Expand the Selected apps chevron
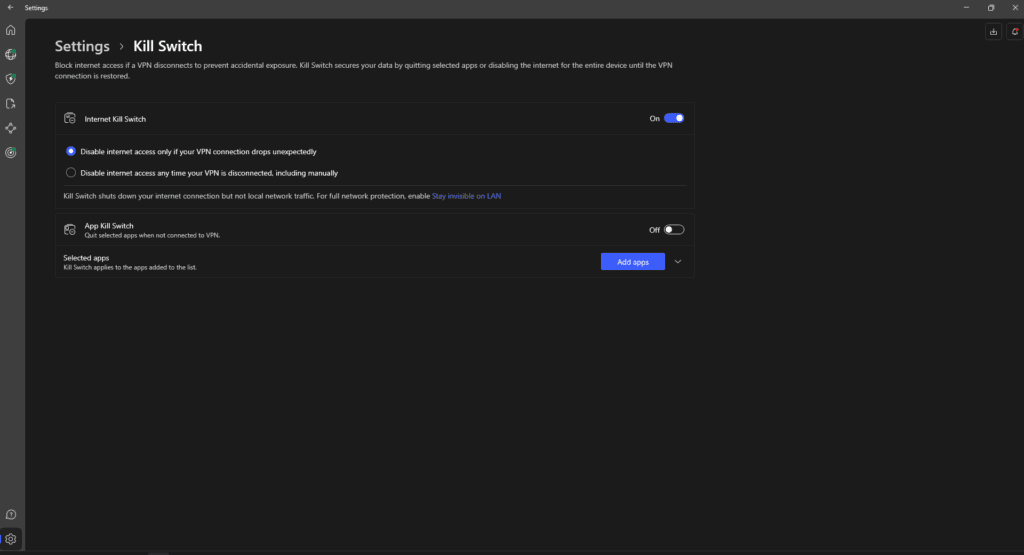This screenshot has width=1024, height=555. (x=678, y=261)
